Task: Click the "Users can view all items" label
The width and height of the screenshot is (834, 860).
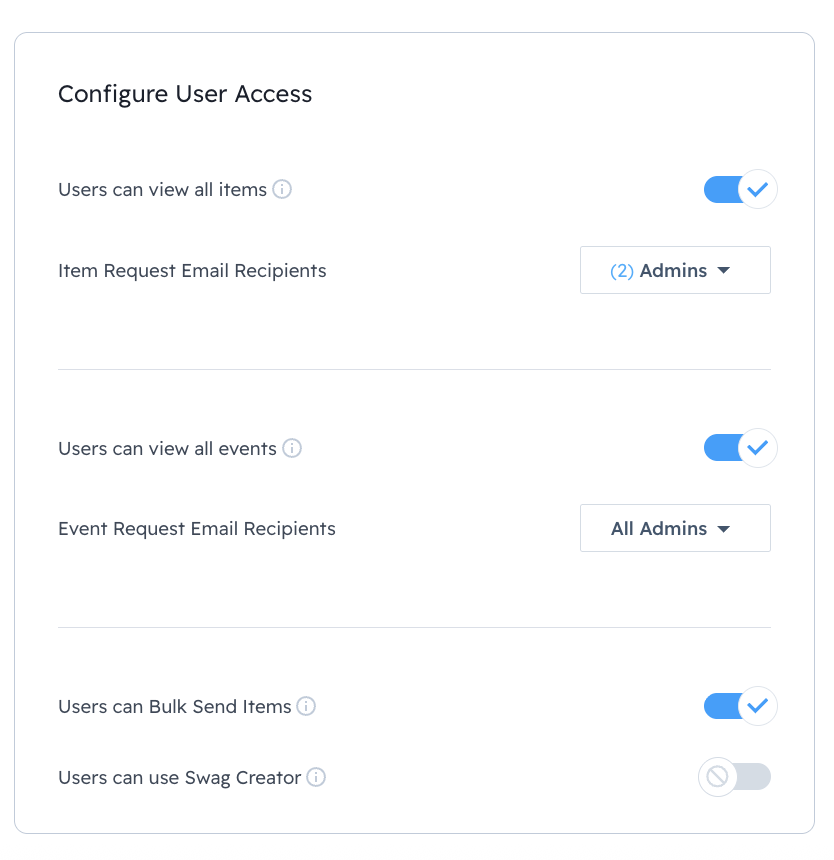Action: 162,189
